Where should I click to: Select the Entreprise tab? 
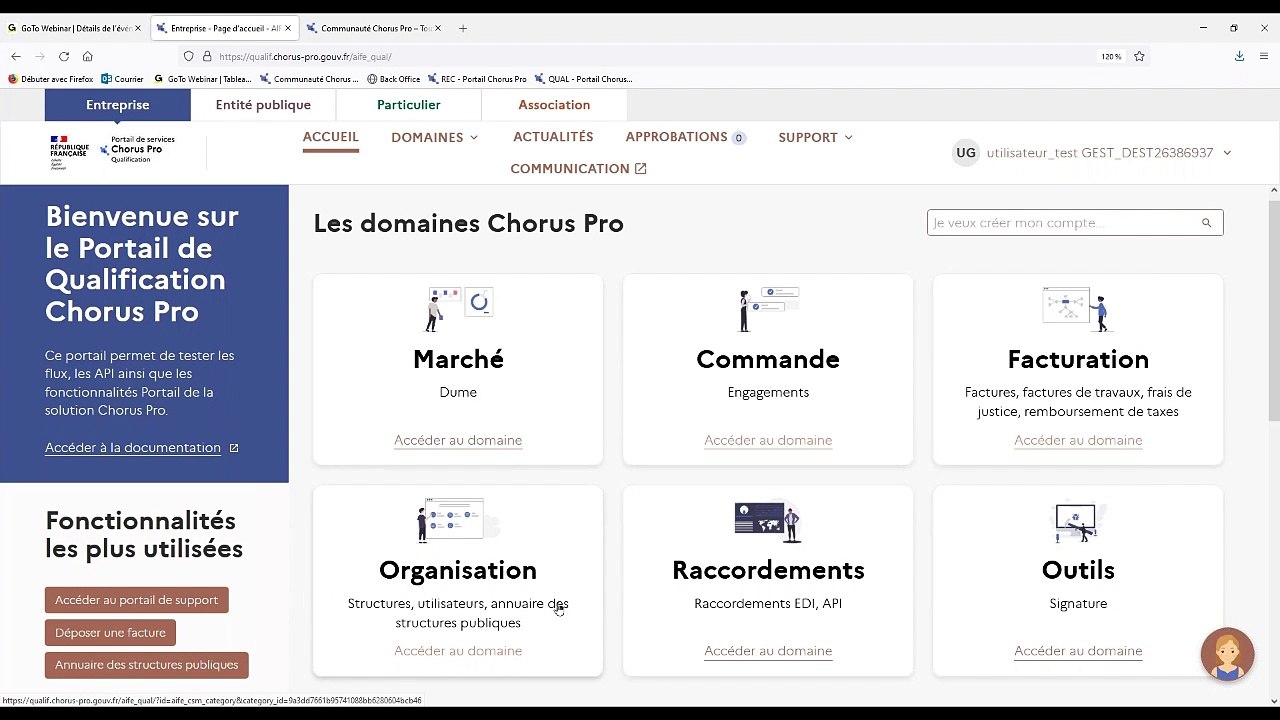click(x=117, y=105)
